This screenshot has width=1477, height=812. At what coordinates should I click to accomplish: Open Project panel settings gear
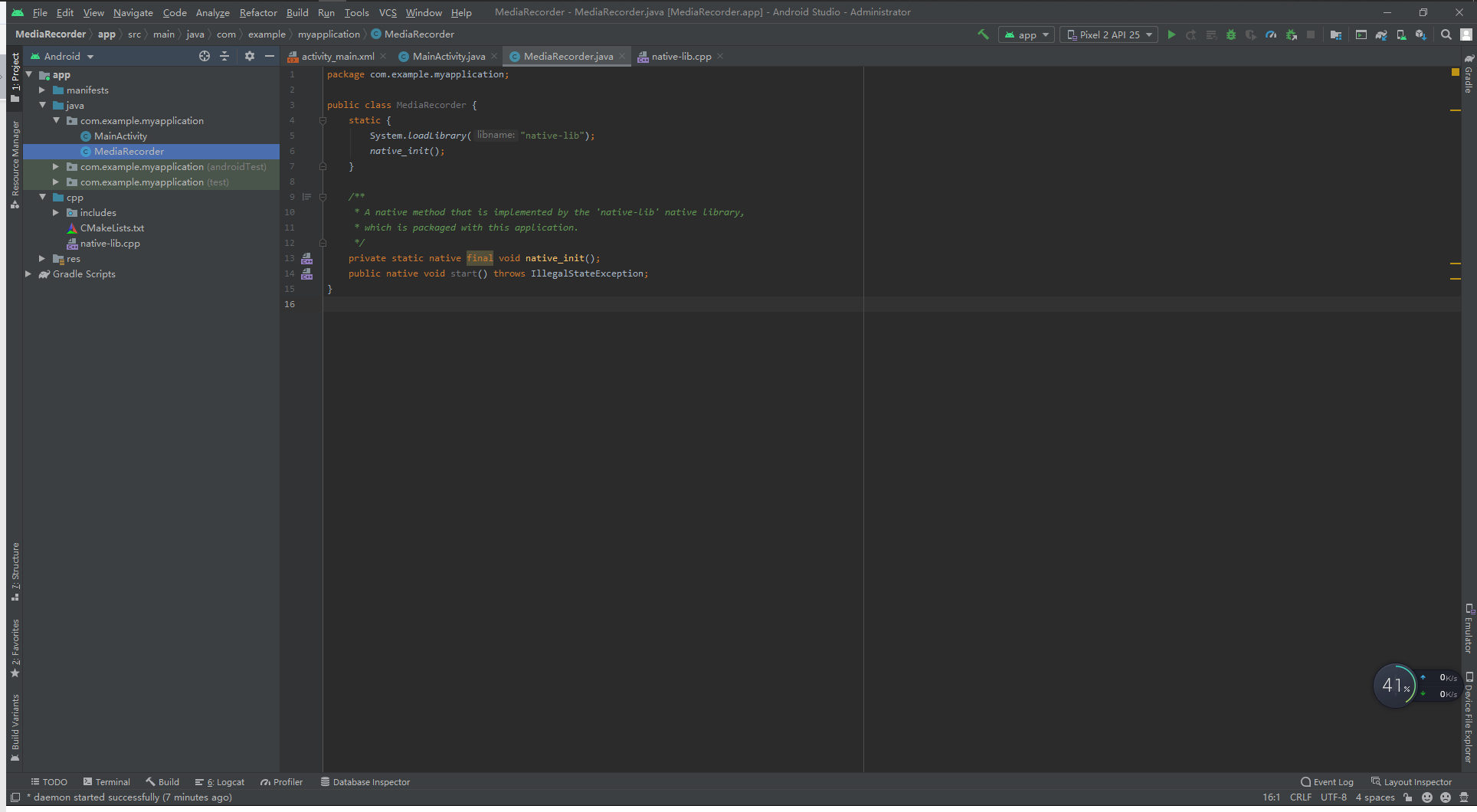[x=250, y=56]
